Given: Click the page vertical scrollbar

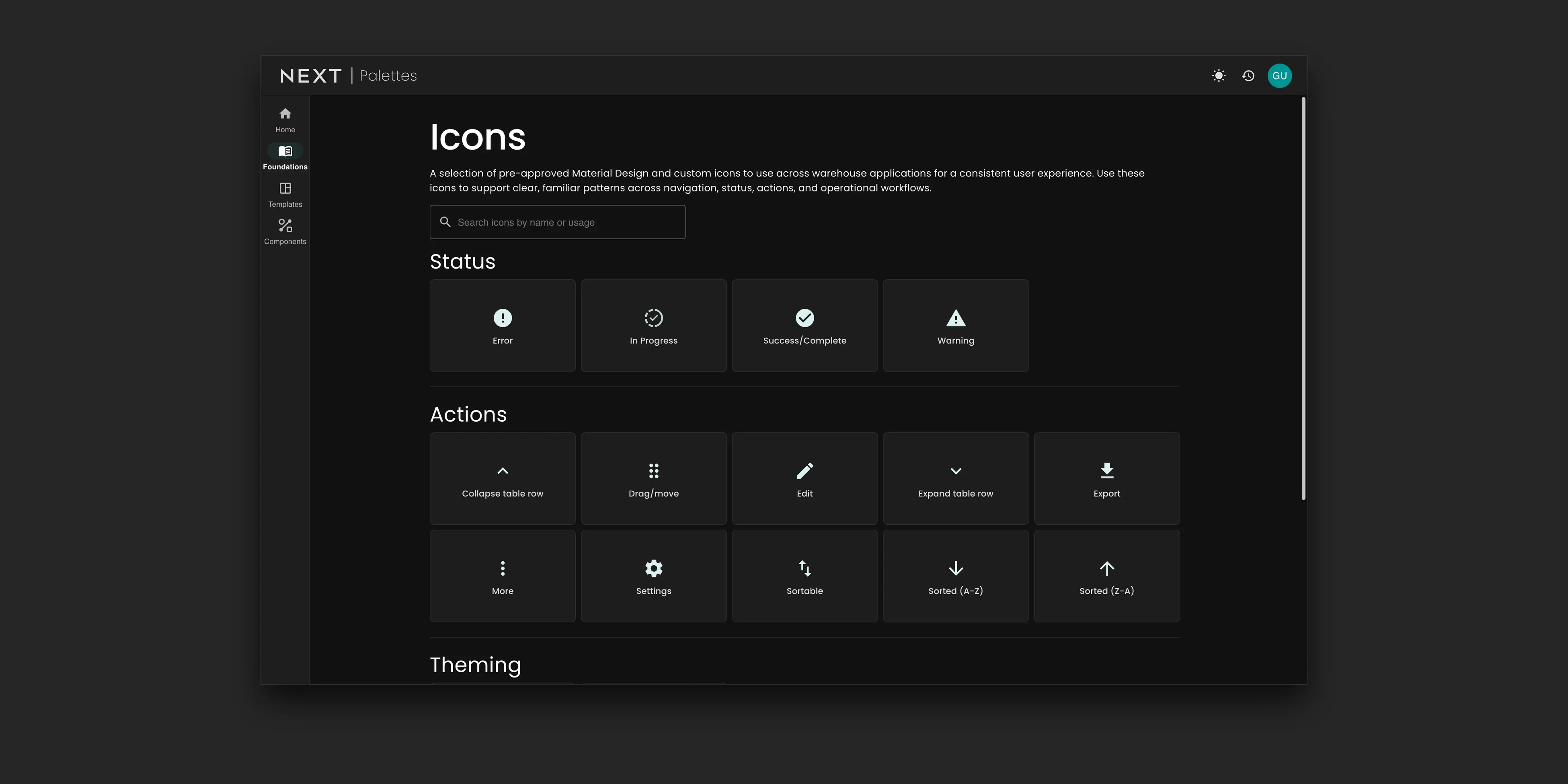Looking at the screenshot, I should [1303, 298].
